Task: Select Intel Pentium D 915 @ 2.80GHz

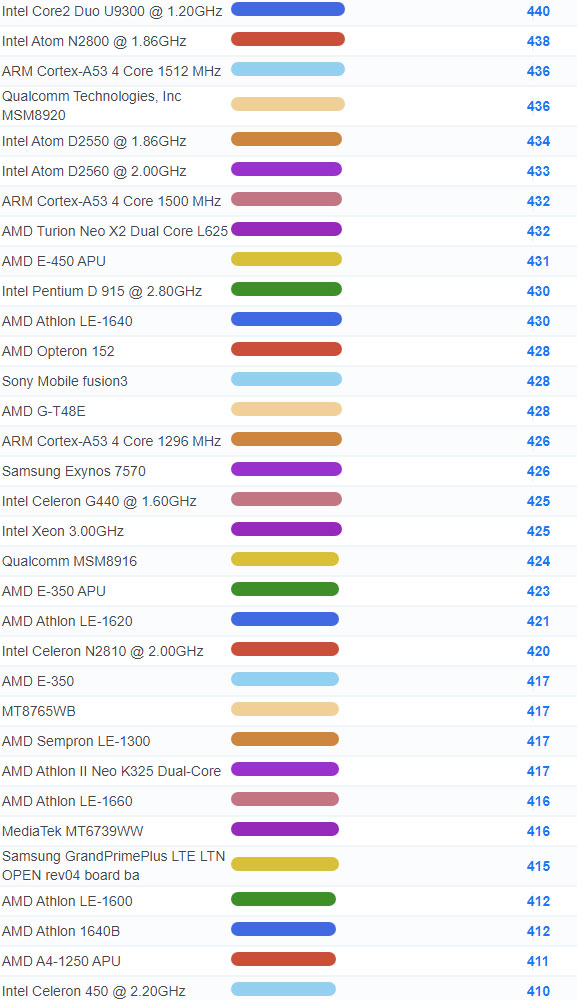Action: point(102,291)
